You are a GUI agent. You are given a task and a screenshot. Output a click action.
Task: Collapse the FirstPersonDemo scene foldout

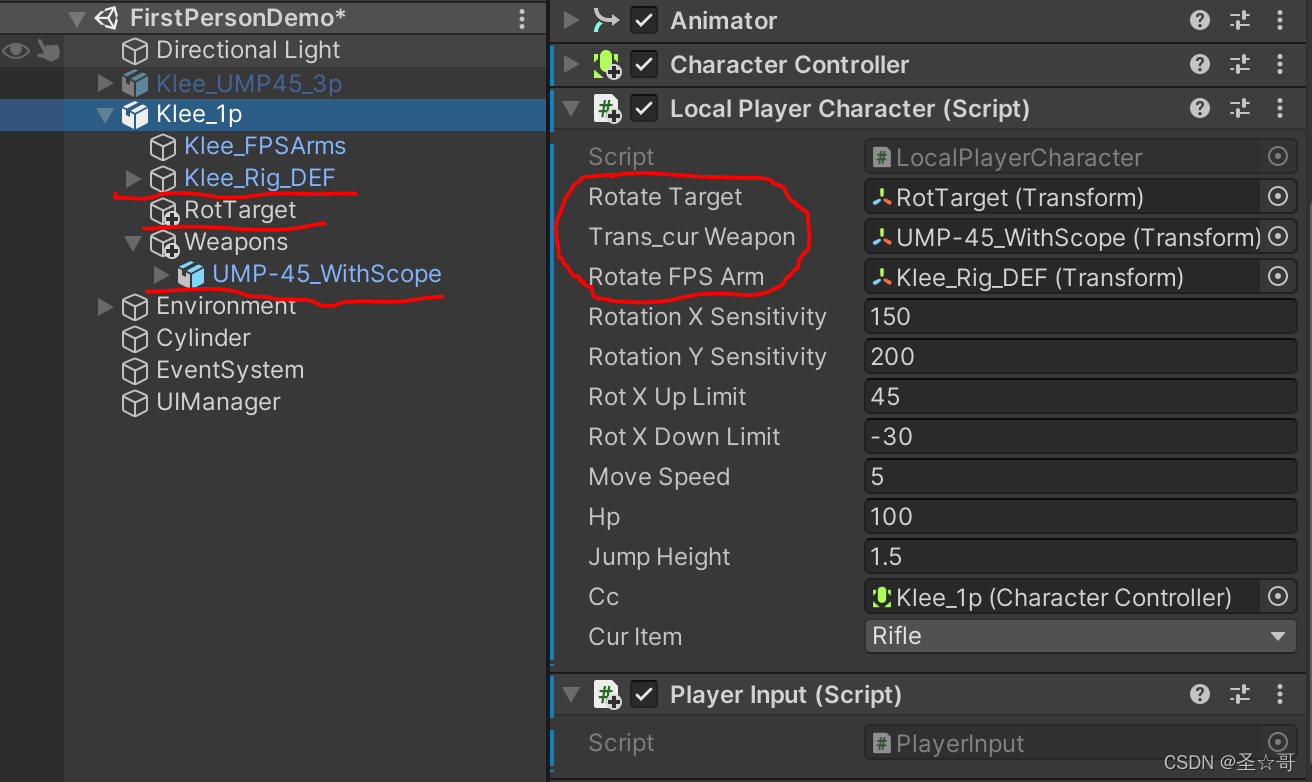(x=77, y=19)
